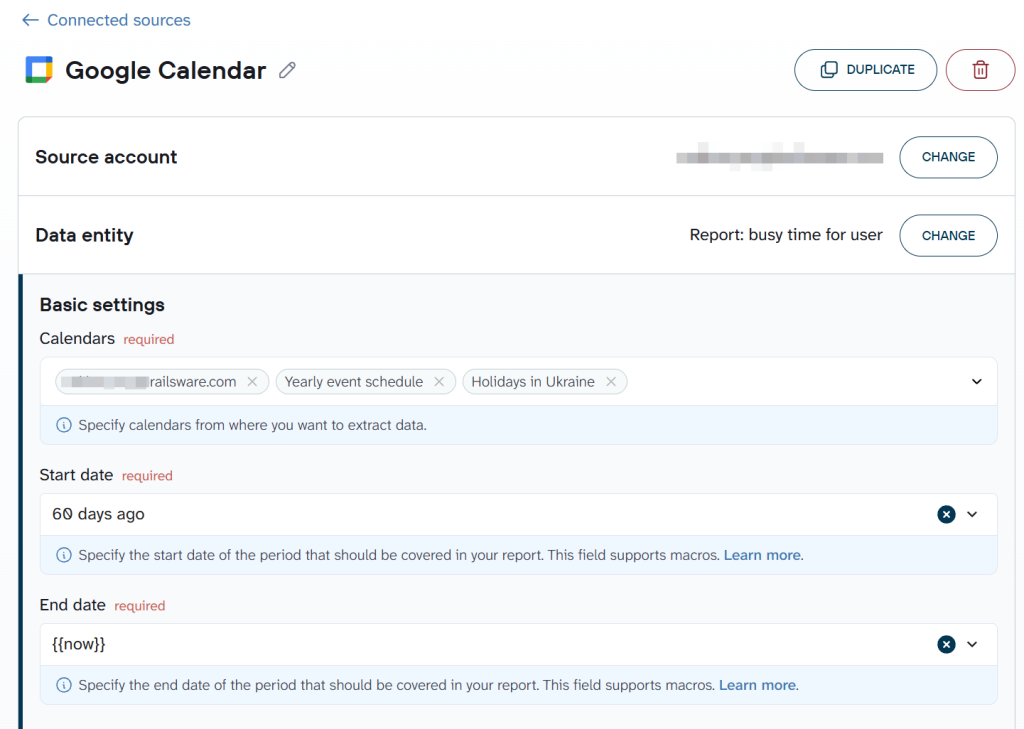Viewport: 1024px width, 729px height.
Task: Delete the source with trash icon
Action: tap(980, 70)
